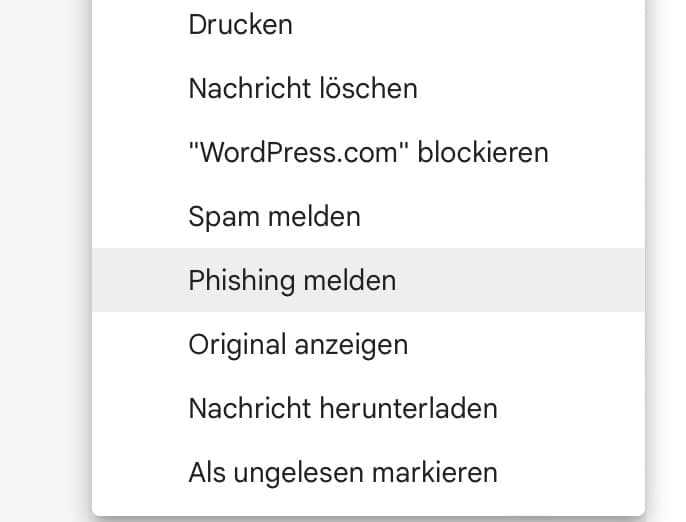Block the sender WordPress.com
Viewport: 686px width, 522px height.
tap(368, 153)
